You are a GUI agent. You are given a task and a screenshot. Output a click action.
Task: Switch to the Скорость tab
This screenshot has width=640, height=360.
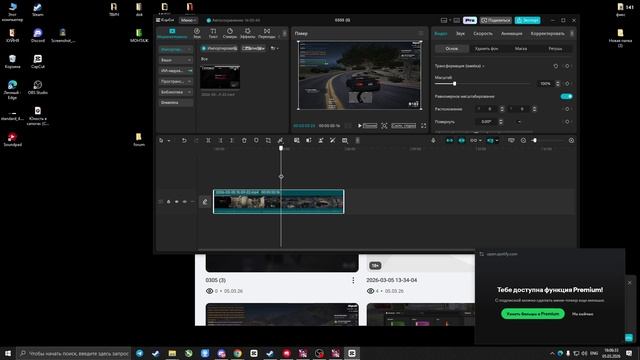483,33
